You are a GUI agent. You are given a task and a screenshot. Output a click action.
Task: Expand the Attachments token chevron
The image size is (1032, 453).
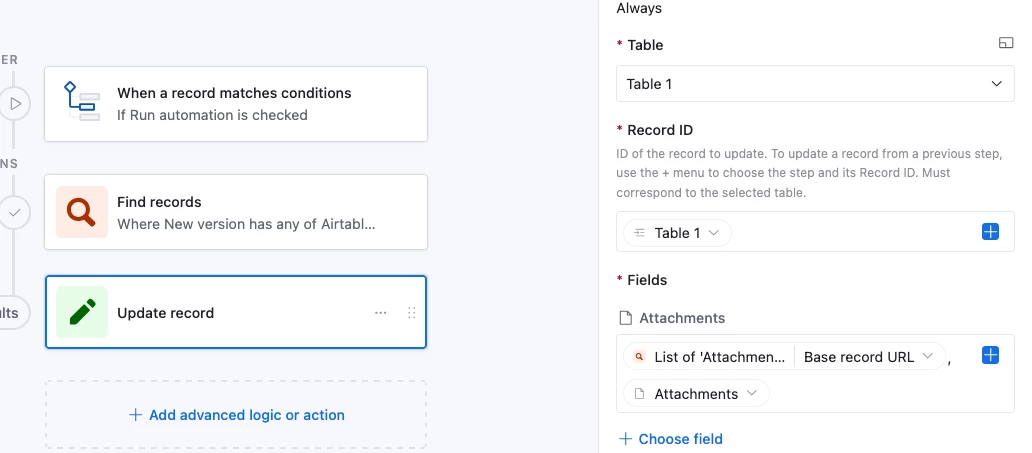[752, 394]
